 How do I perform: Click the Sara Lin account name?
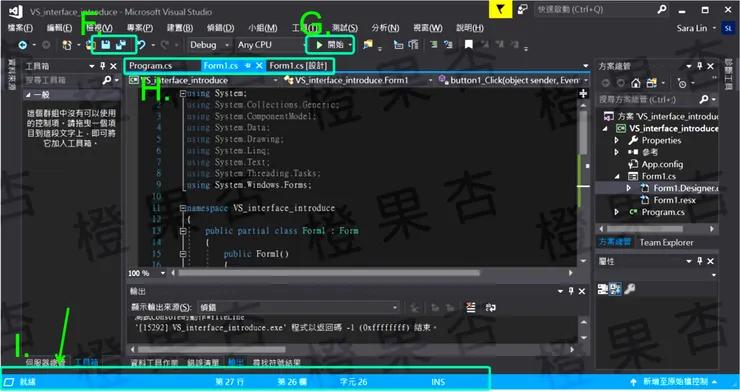(692, 28)
